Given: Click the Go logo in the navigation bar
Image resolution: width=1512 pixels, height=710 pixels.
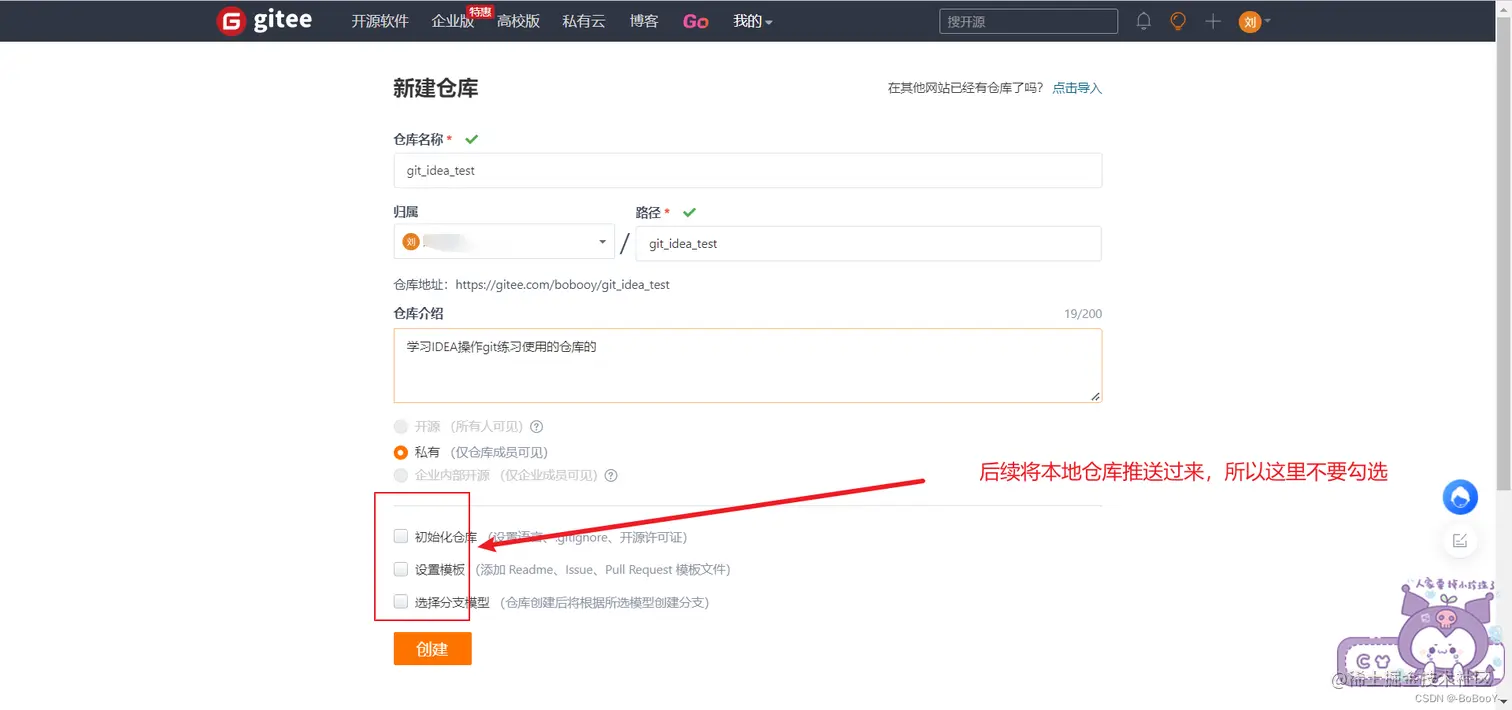Looking at the screenshot, I should 695,20.
